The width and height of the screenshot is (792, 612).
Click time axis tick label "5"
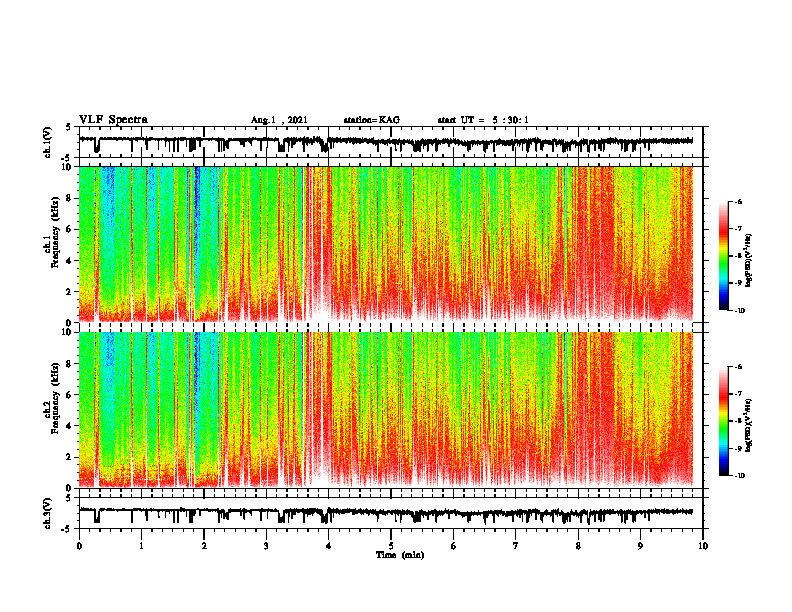click(391, 546)
